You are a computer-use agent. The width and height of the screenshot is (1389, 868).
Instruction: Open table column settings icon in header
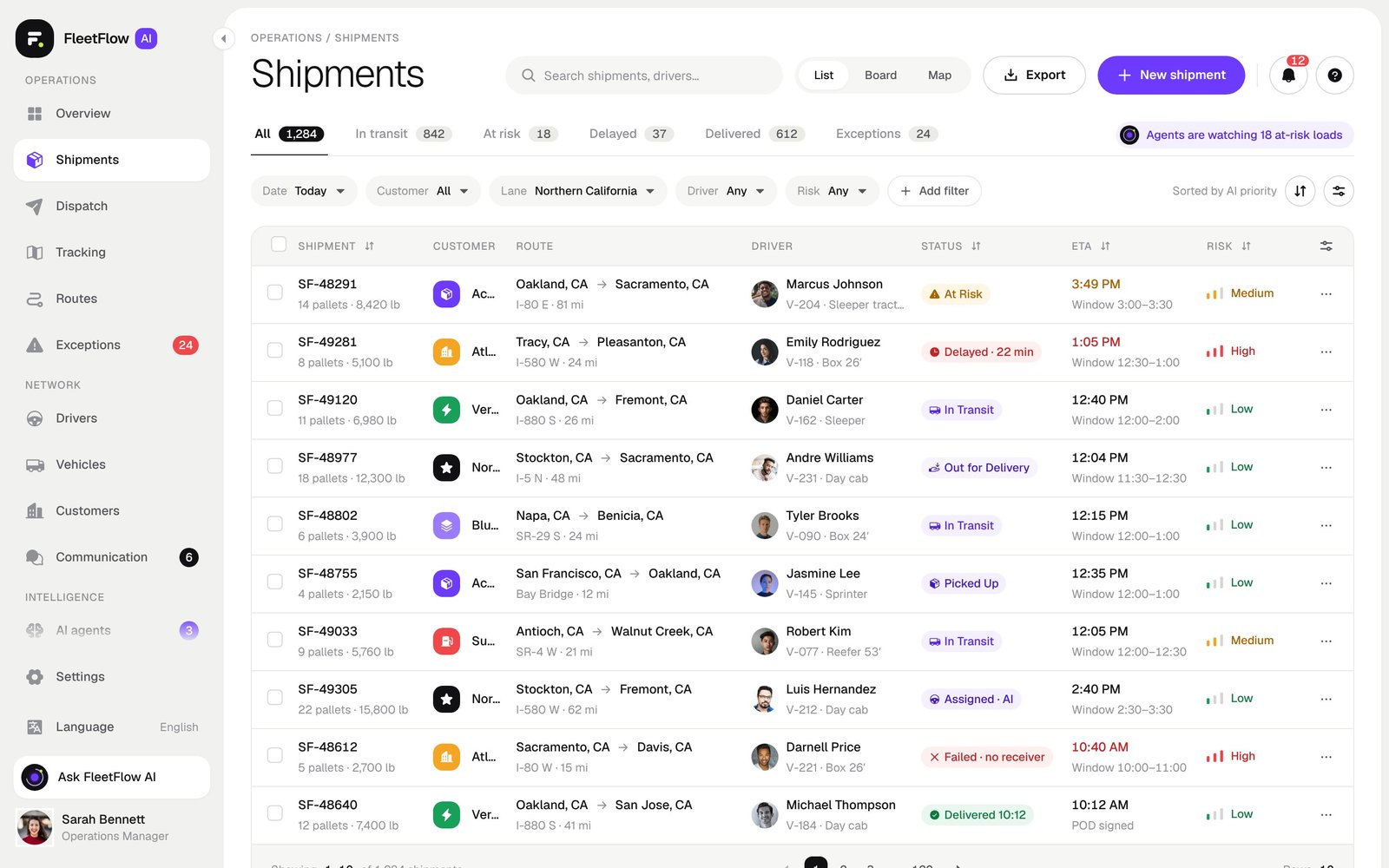click(x=1326, y=247)
